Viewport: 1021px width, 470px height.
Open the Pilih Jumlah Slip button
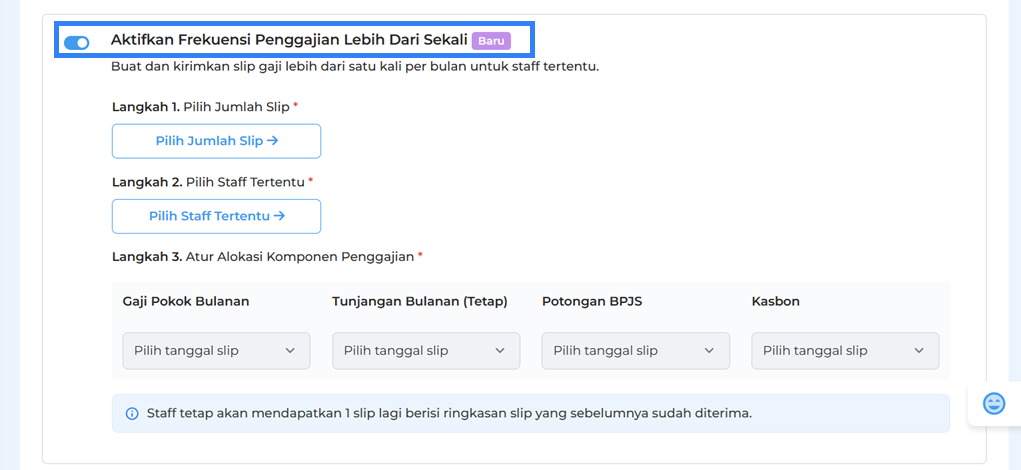click(x=216, y=141)
